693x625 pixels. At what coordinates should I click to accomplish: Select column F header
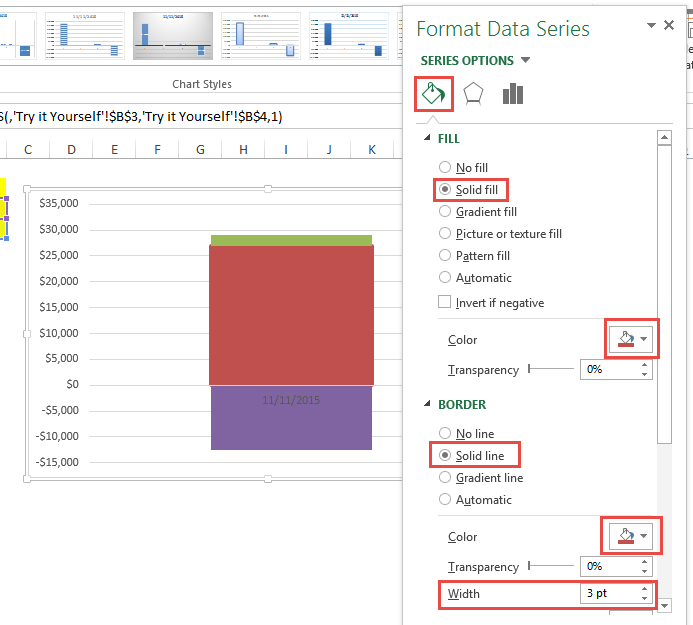[157, 149]
